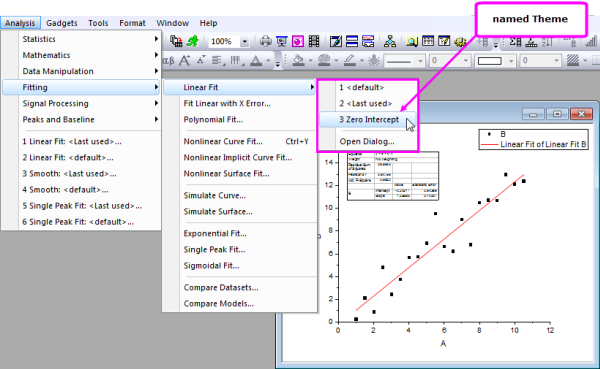Click the light/sun lighting control icon
The image size is (600, 369).
374,60
